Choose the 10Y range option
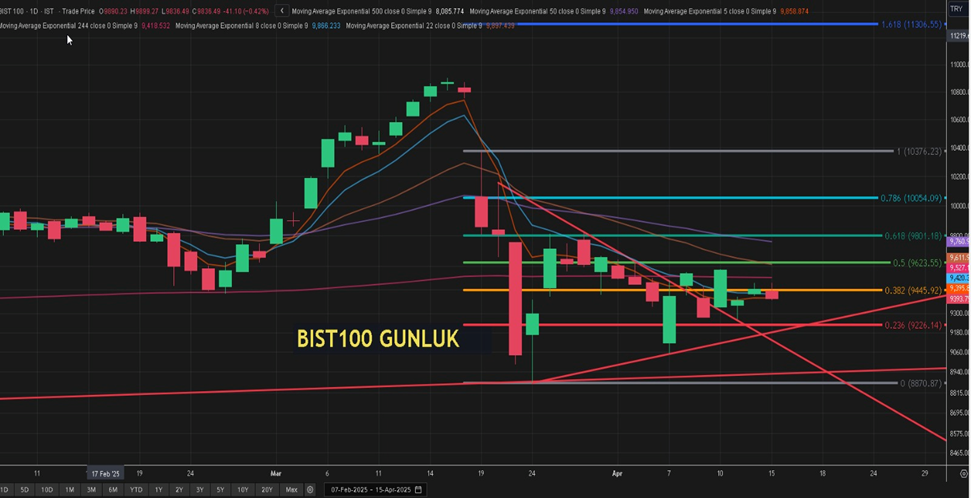Image resolution: width=971 pixels, height=498 pixels. tap(242, 490)
